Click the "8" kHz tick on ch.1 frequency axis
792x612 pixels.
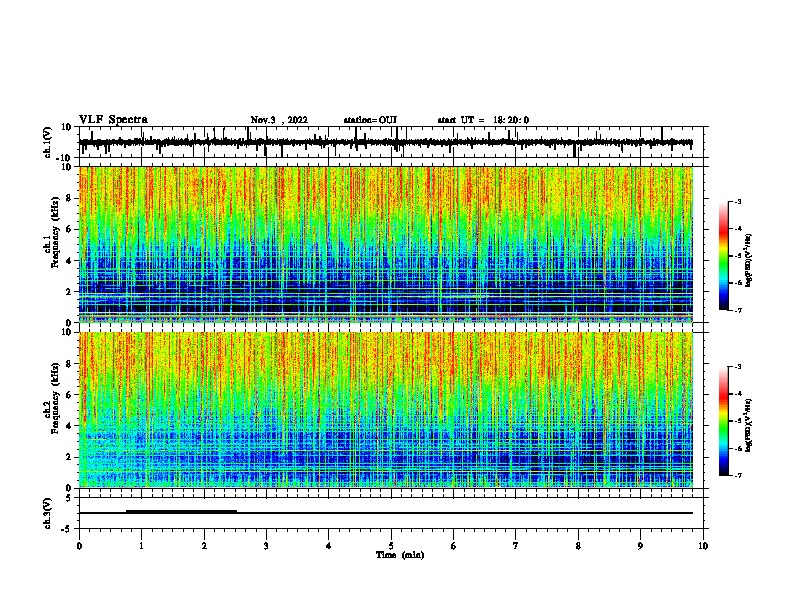[x=70, y=198]
